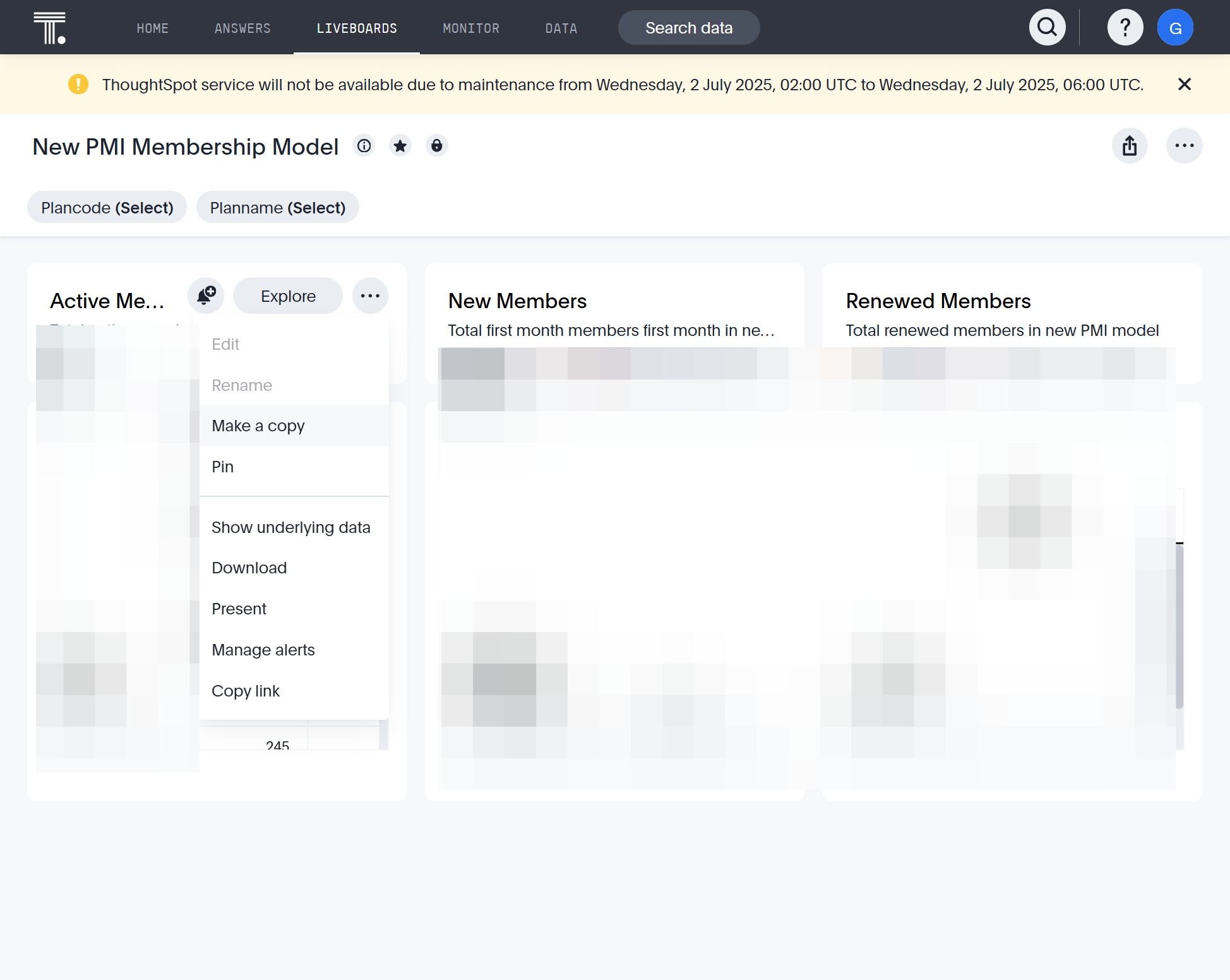Select Present from the tile menu

(294, 609)
